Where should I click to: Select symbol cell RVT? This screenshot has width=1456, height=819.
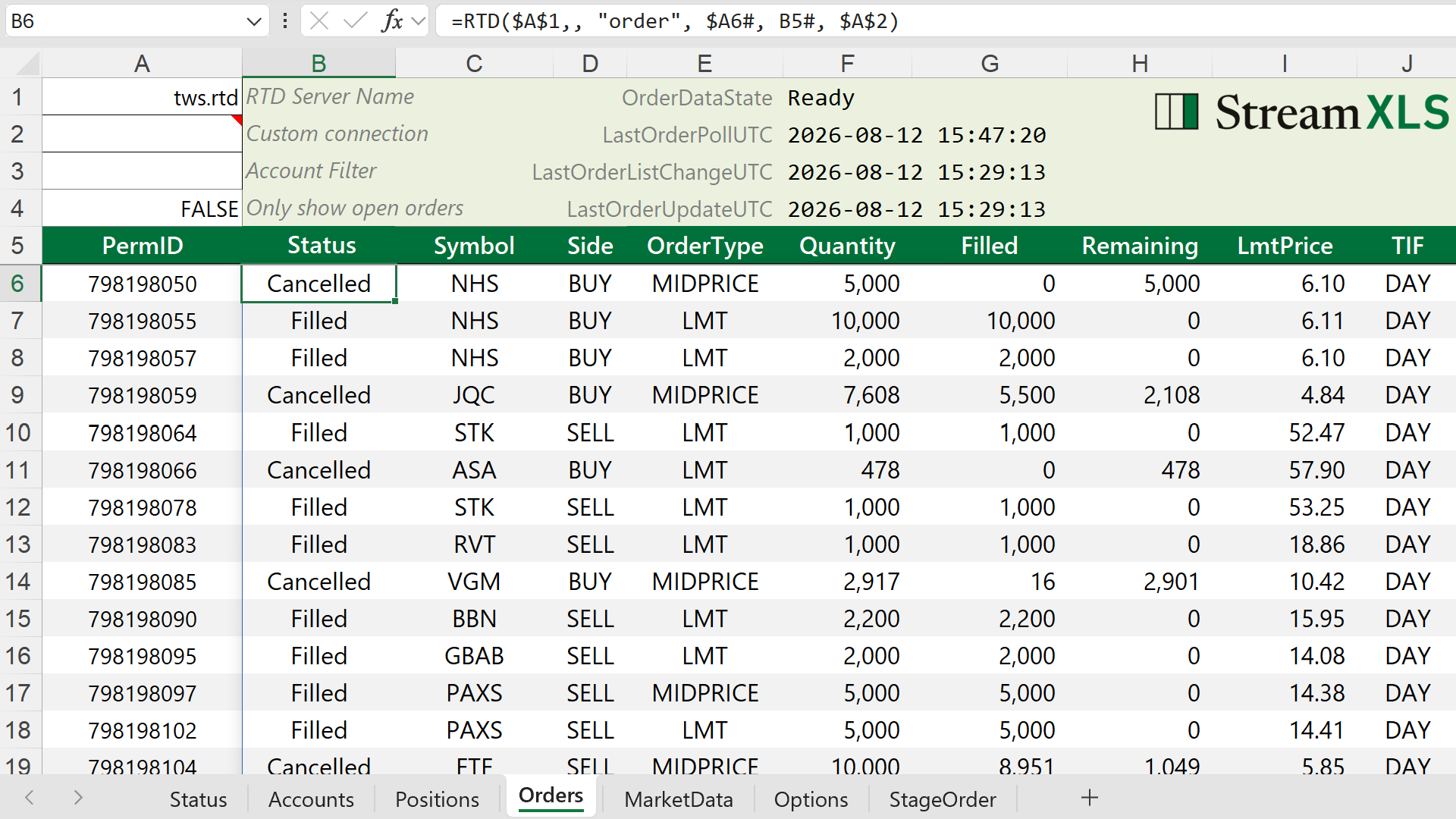pos(474,544)
